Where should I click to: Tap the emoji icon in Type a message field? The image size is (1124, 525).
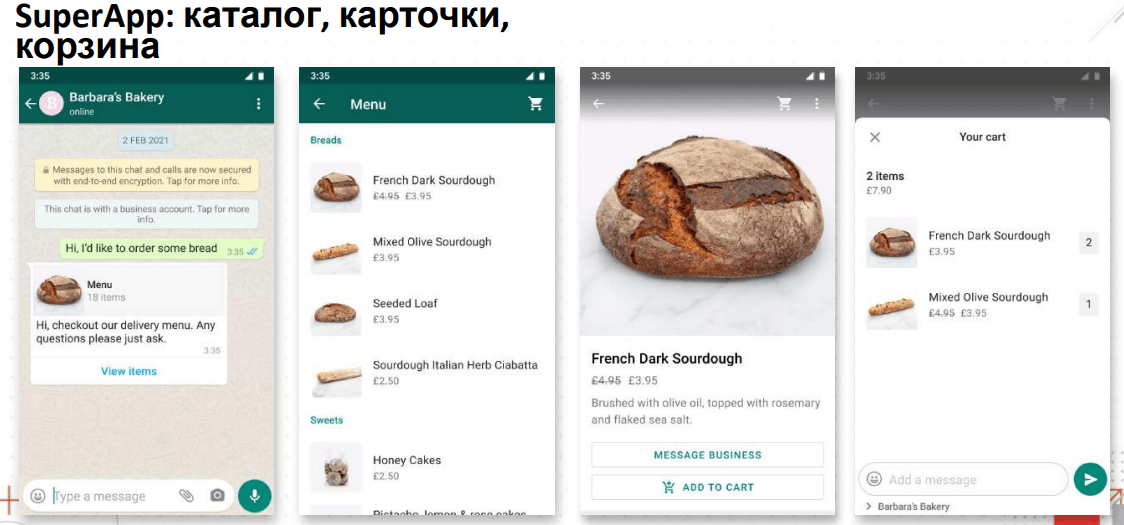coord(39,496)
